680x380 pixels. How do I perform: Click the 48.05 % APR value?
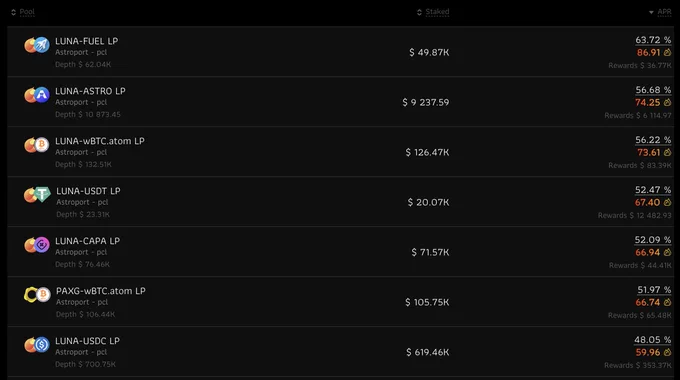(653, 340)
